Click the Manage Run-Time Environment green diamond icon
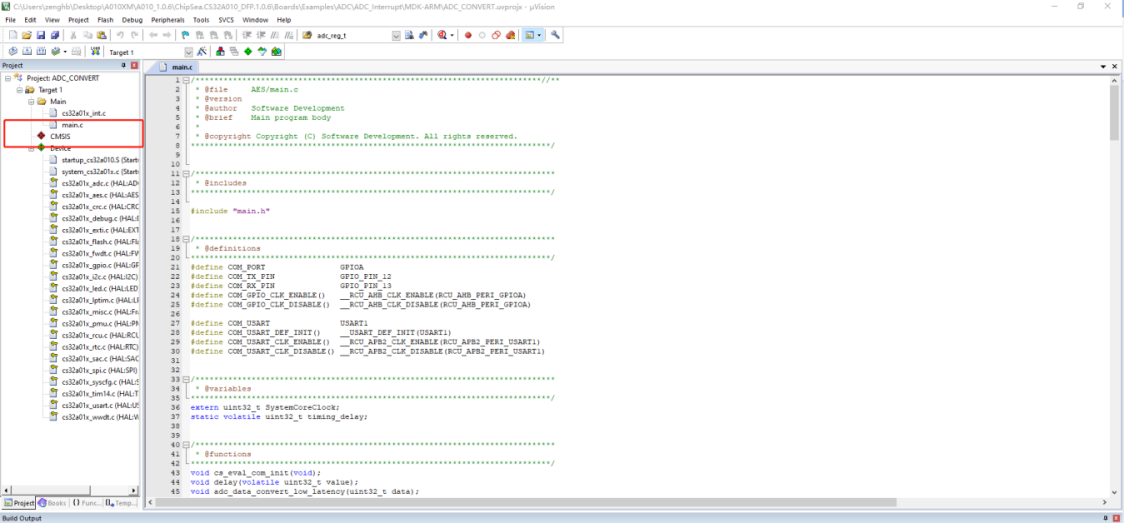This screenshot has height=524, width=1124. tap(247, 52)
